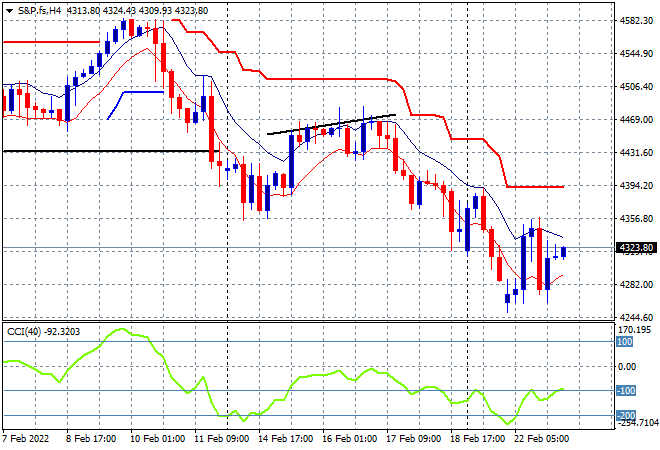
Task: Click the 4582.30 price axis label
Action: coord(636,21)
